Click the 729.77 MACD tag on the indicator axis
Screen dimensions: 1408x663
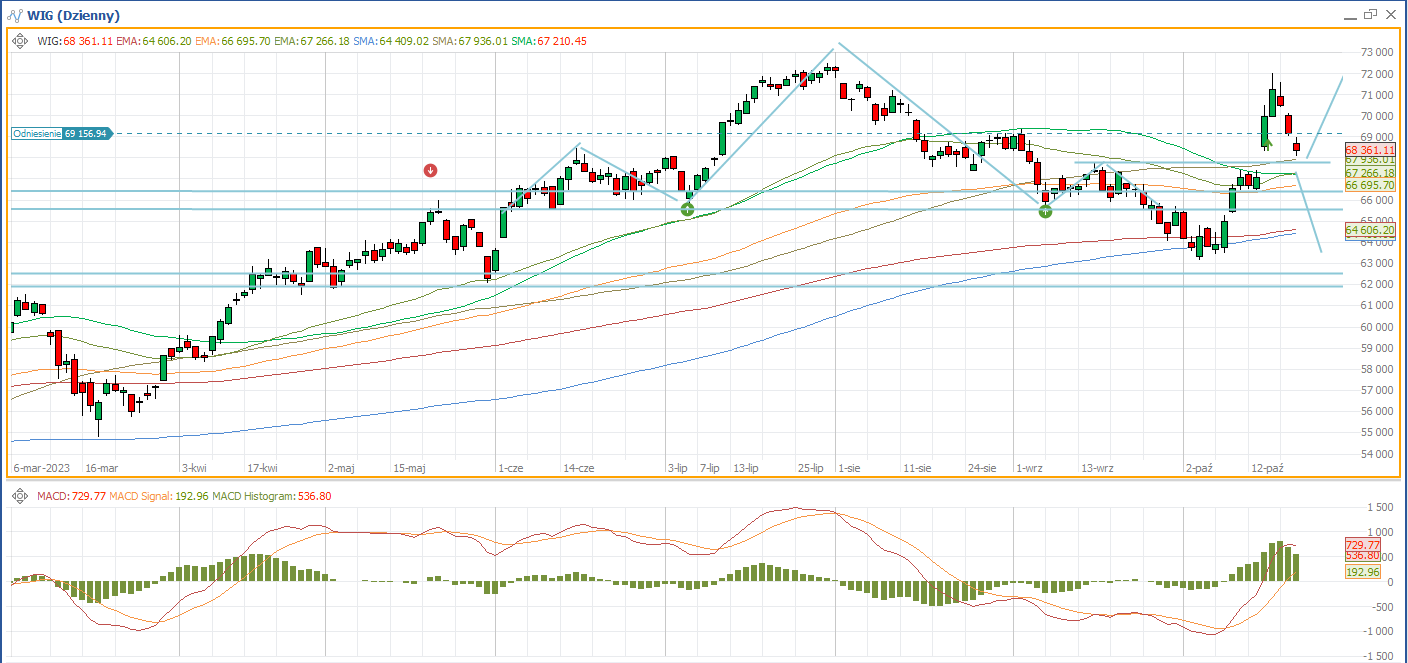click(1363, 544)
